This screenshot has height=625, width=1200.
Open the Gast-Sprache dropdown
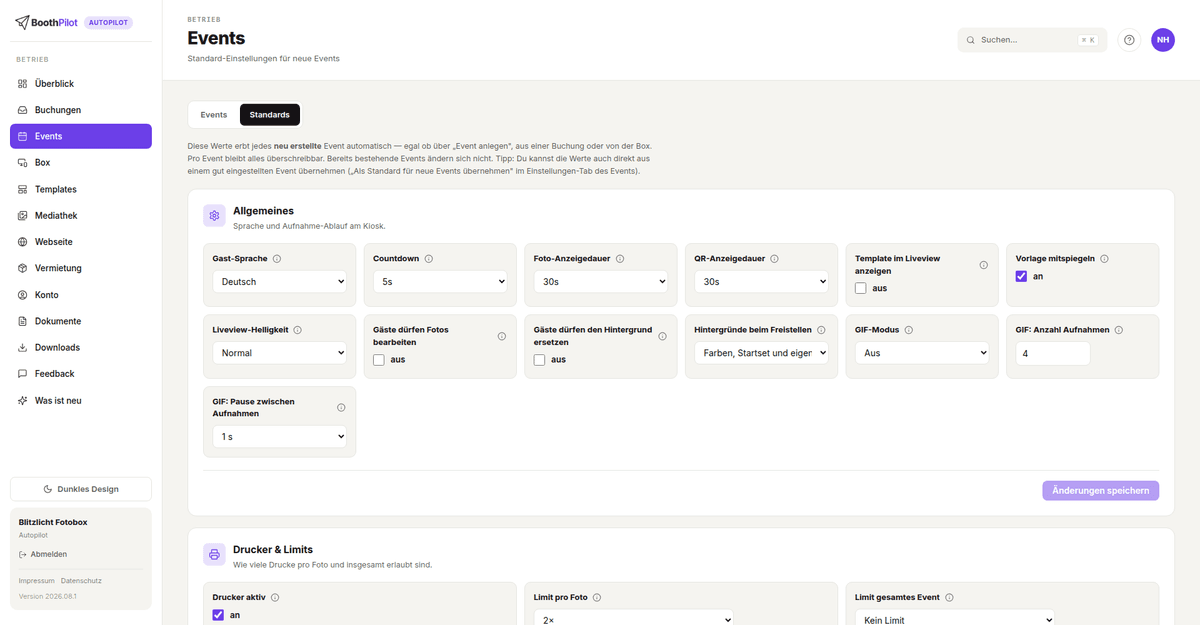(x=279, y=282)
